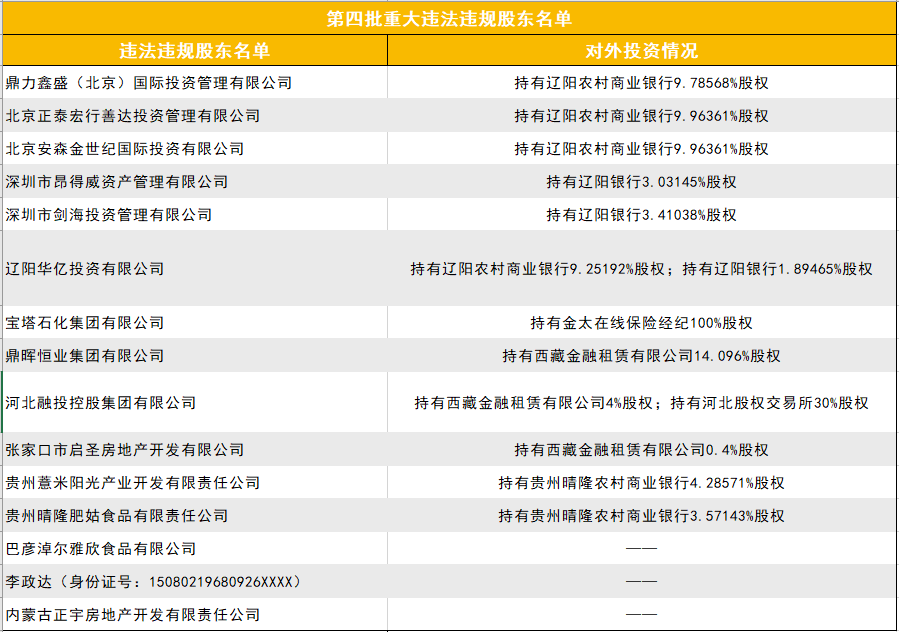This screenshot has height=632, width=899.
Task: Select cell 贵州薏米阳光产业开发有限责任公司
Action: tap(195, 482)
